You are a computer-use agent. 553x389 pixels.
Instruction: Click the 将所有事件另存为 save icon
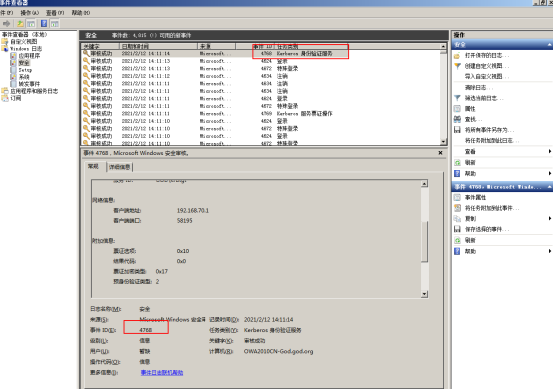(x=457, y=130)
